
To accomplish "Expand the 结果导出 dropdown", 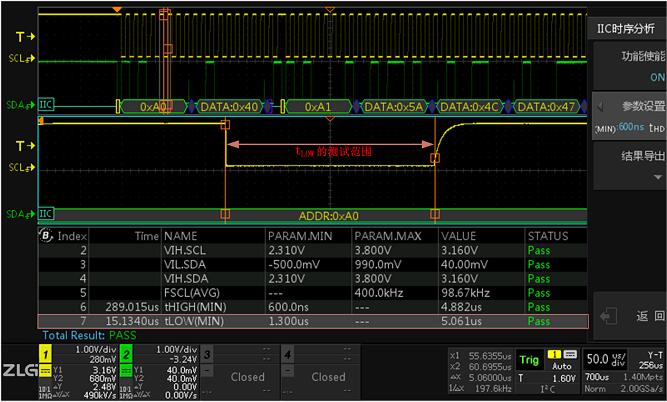I will (626, 165).
